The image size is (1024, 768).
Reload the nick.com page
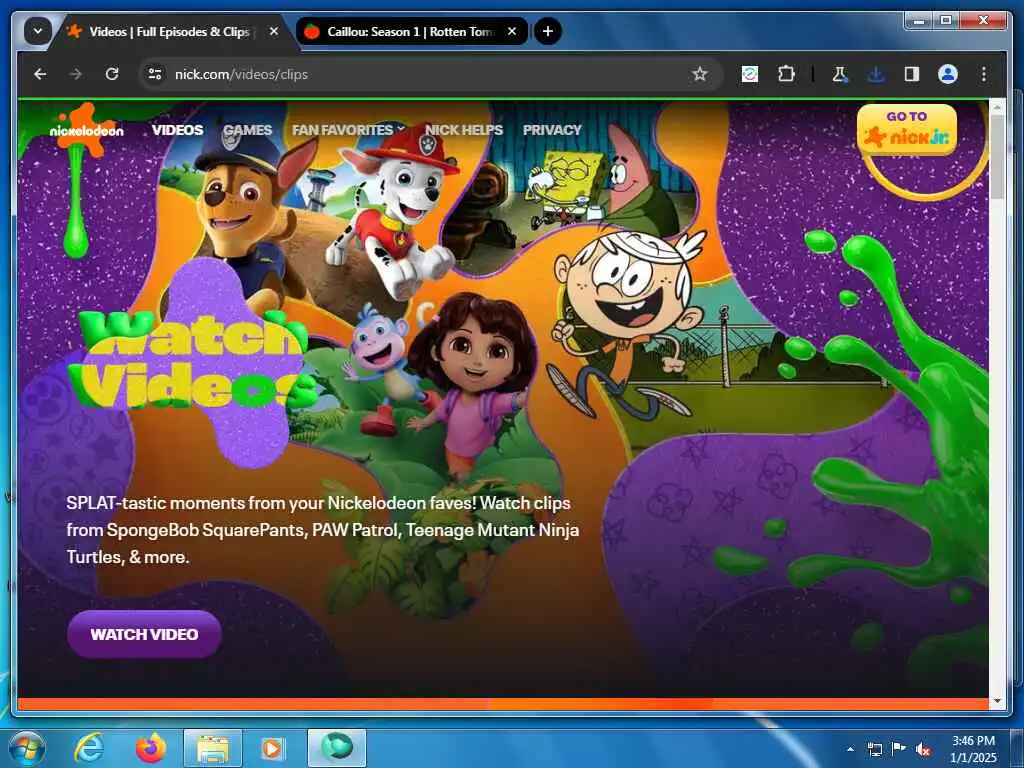112,74
